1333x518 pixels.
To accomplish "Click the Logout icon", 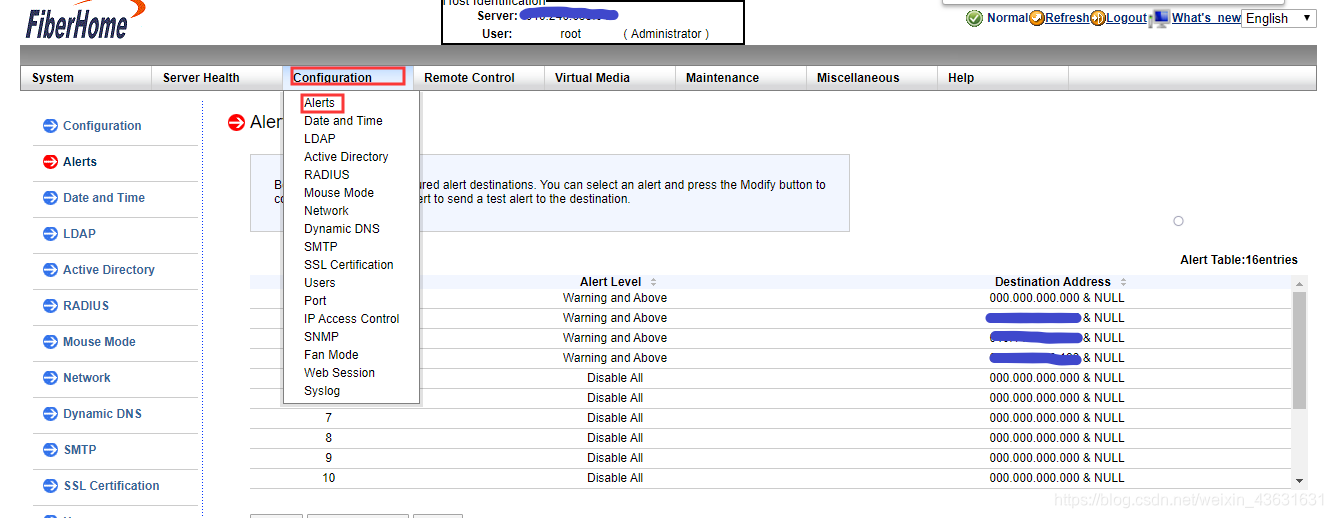I will click(x=1098, y=18).
